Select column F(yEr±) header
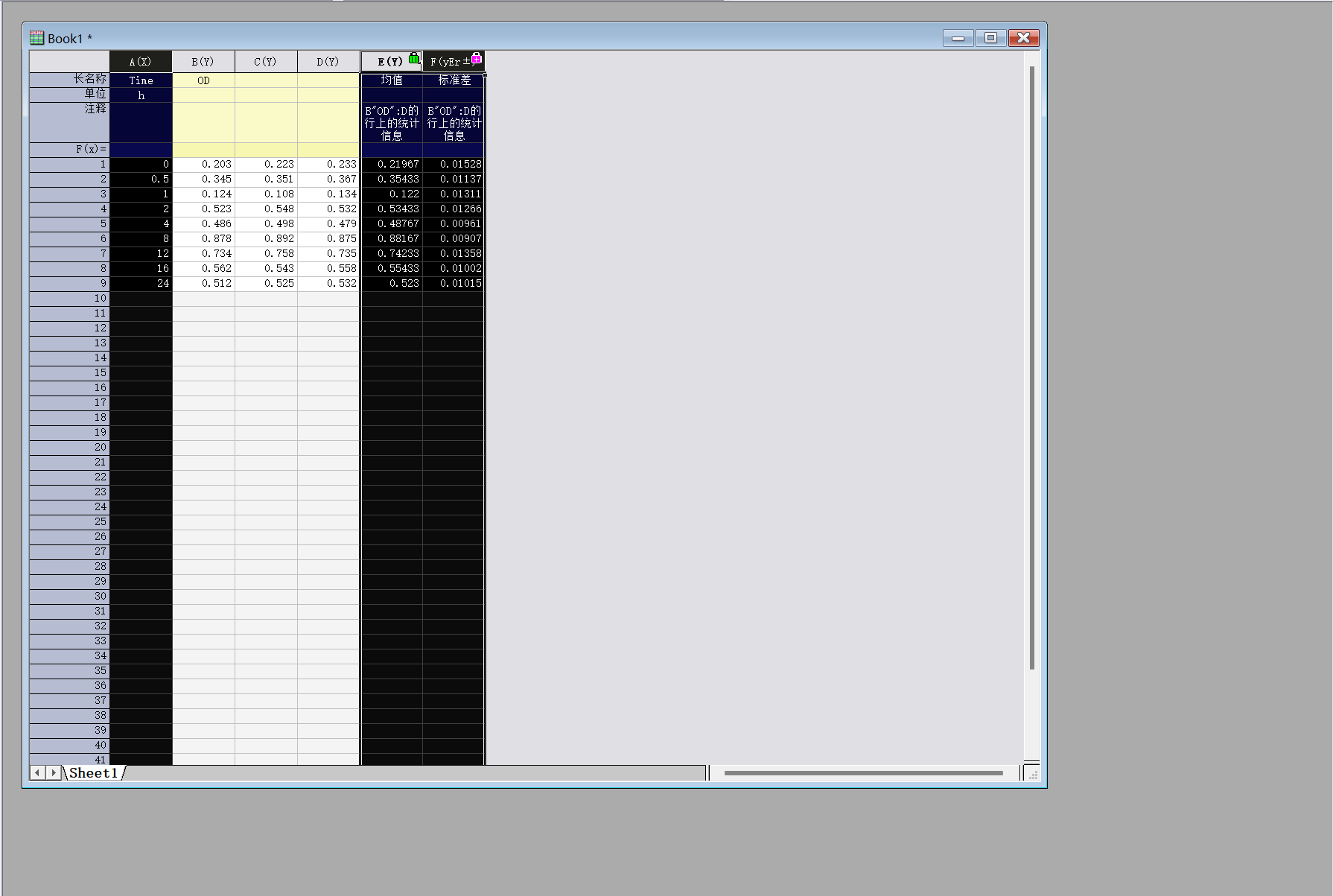This screenshot has width=1333, height=896. [454, 62]
